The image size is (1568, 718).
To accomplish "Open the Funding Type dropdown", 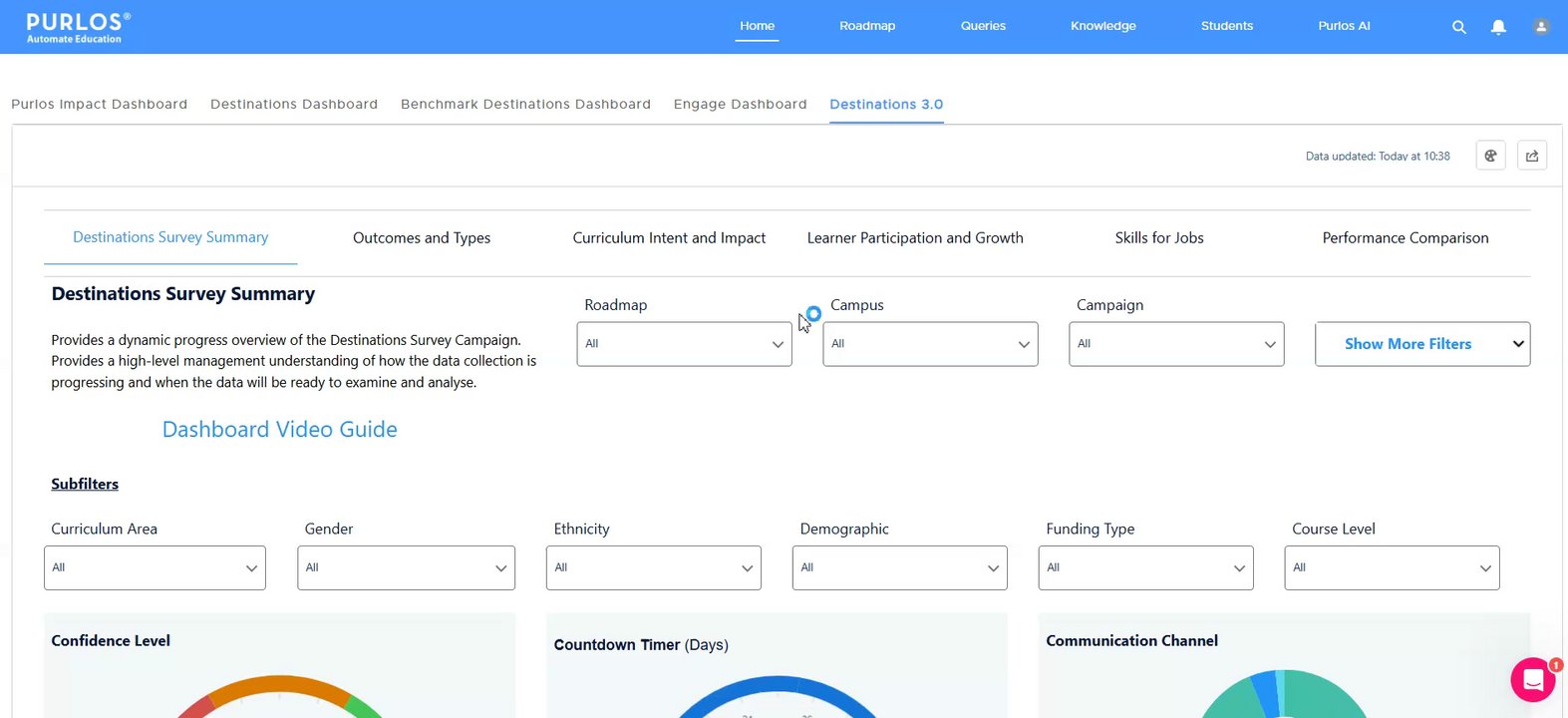I will pyautogui.click(x=1145, y=568).
